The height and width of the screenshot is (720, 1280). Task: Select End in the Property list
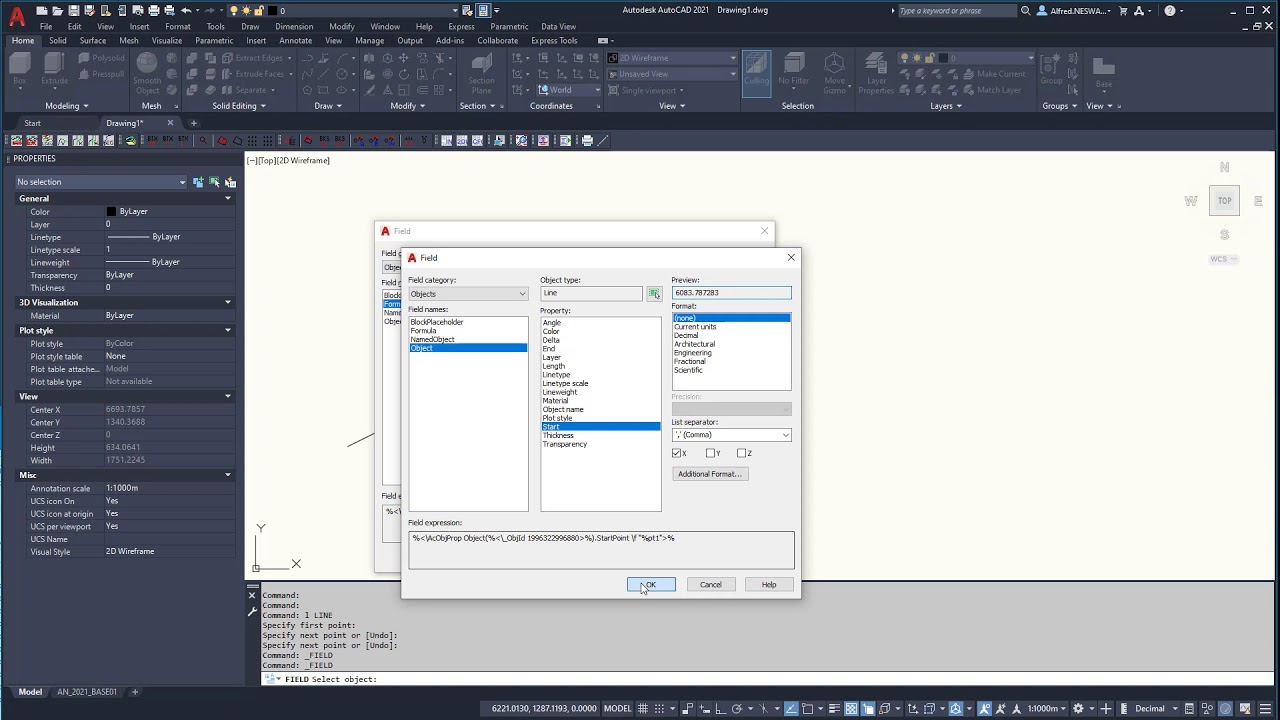click(x=548, y=349)
